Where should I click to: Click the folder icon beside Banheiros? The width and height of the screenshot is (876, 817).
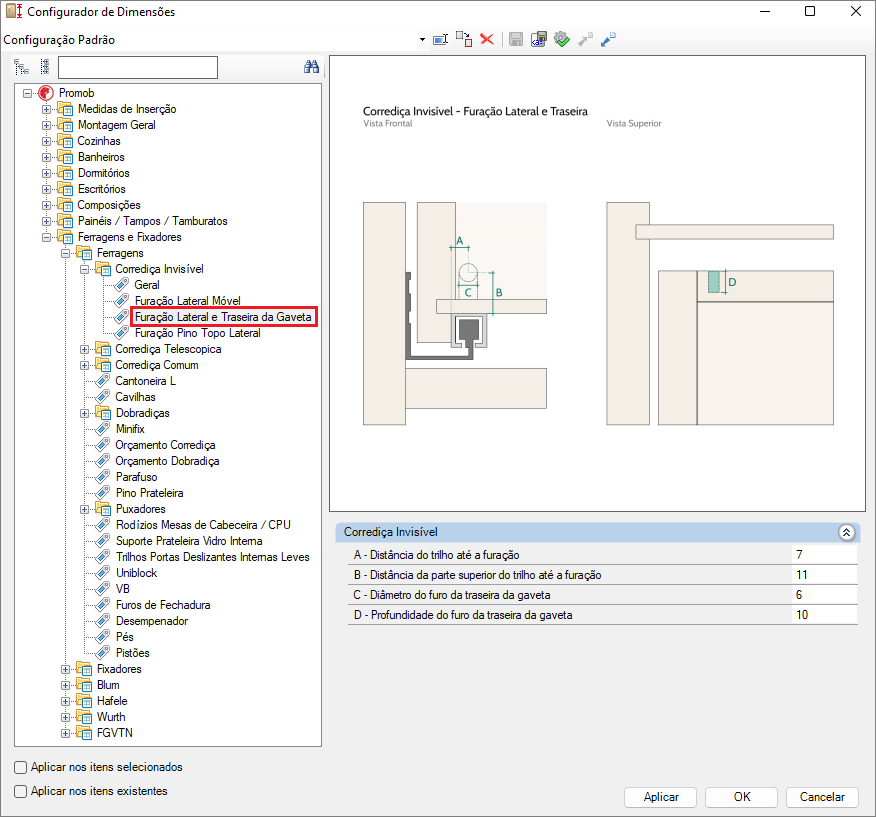65,158
